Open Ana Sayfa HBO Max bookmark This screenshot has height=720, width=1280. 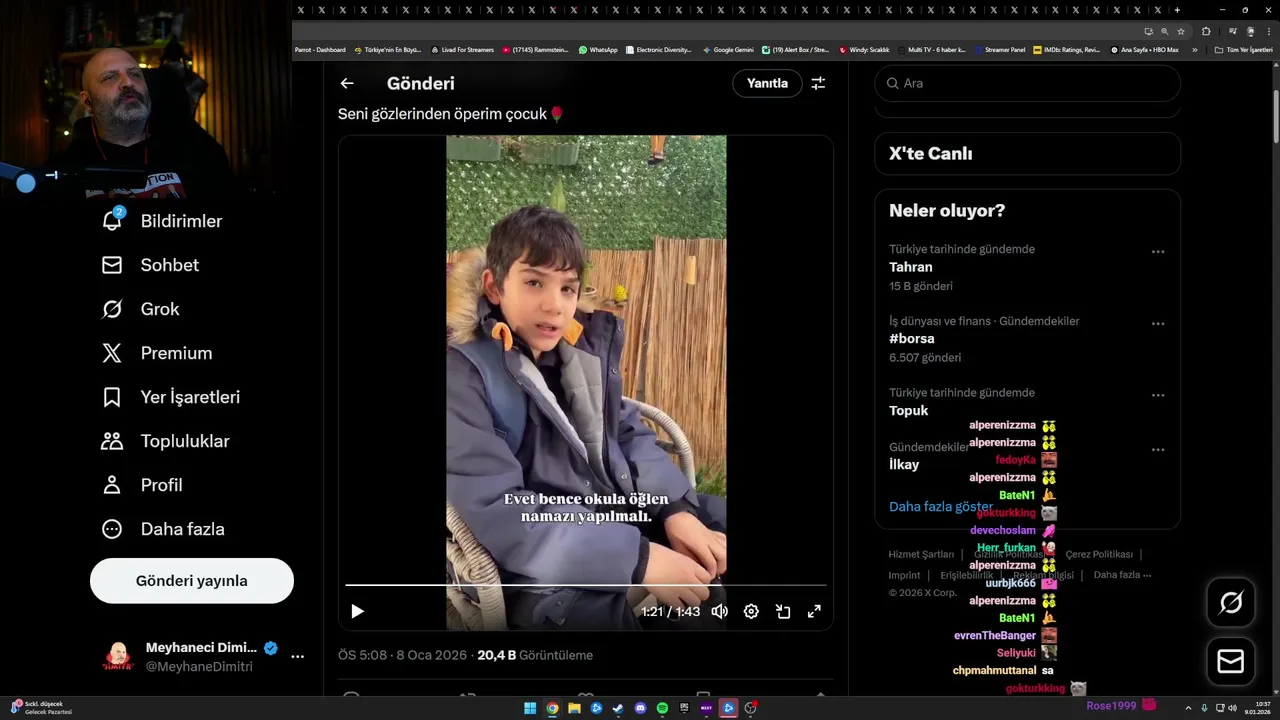pyautogui.click(x=1145, y=49)
